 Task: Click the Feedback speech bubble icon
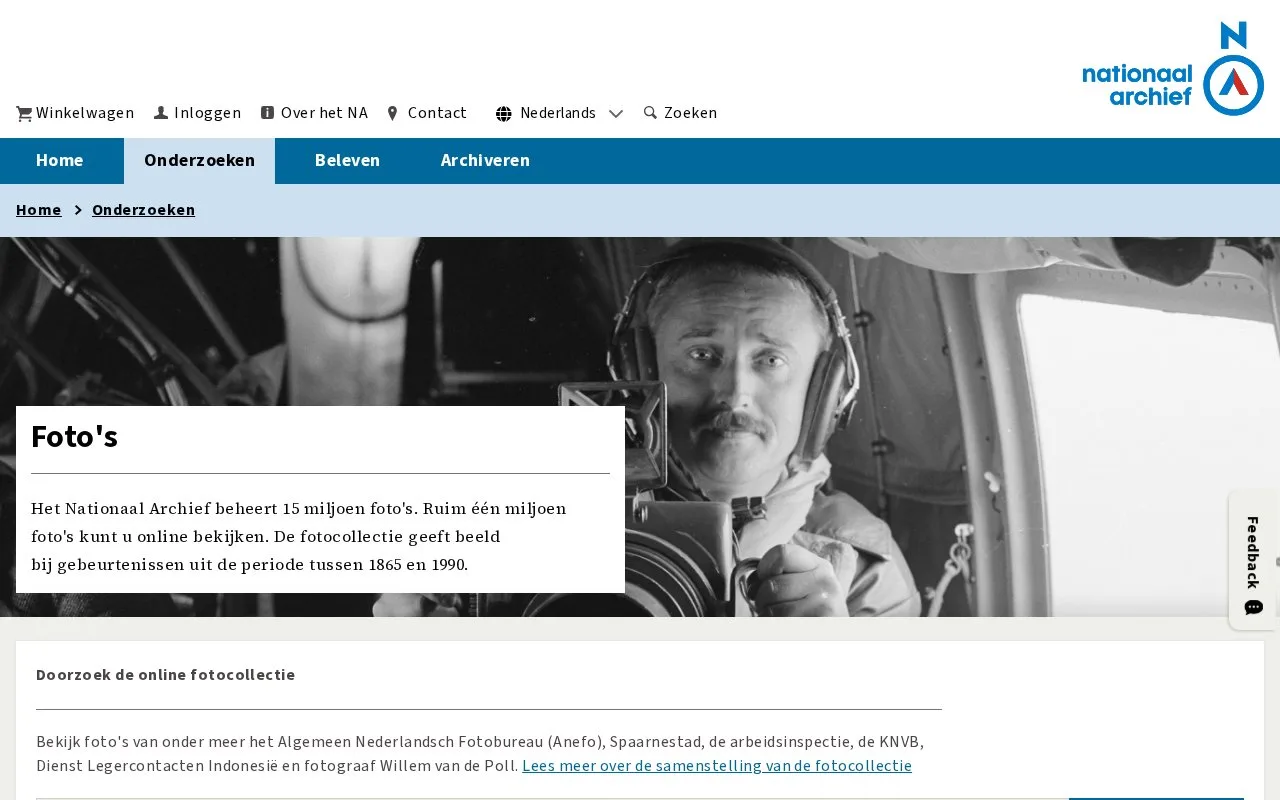[x=1254, y=607]
